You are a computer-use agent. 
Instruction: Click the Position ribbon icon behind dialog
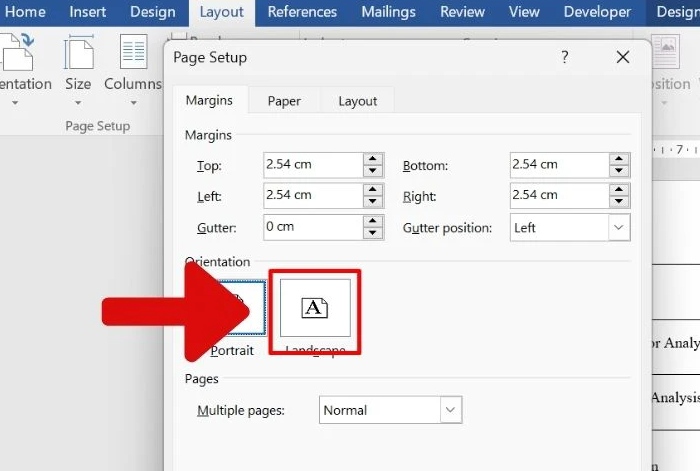[667, 54]
